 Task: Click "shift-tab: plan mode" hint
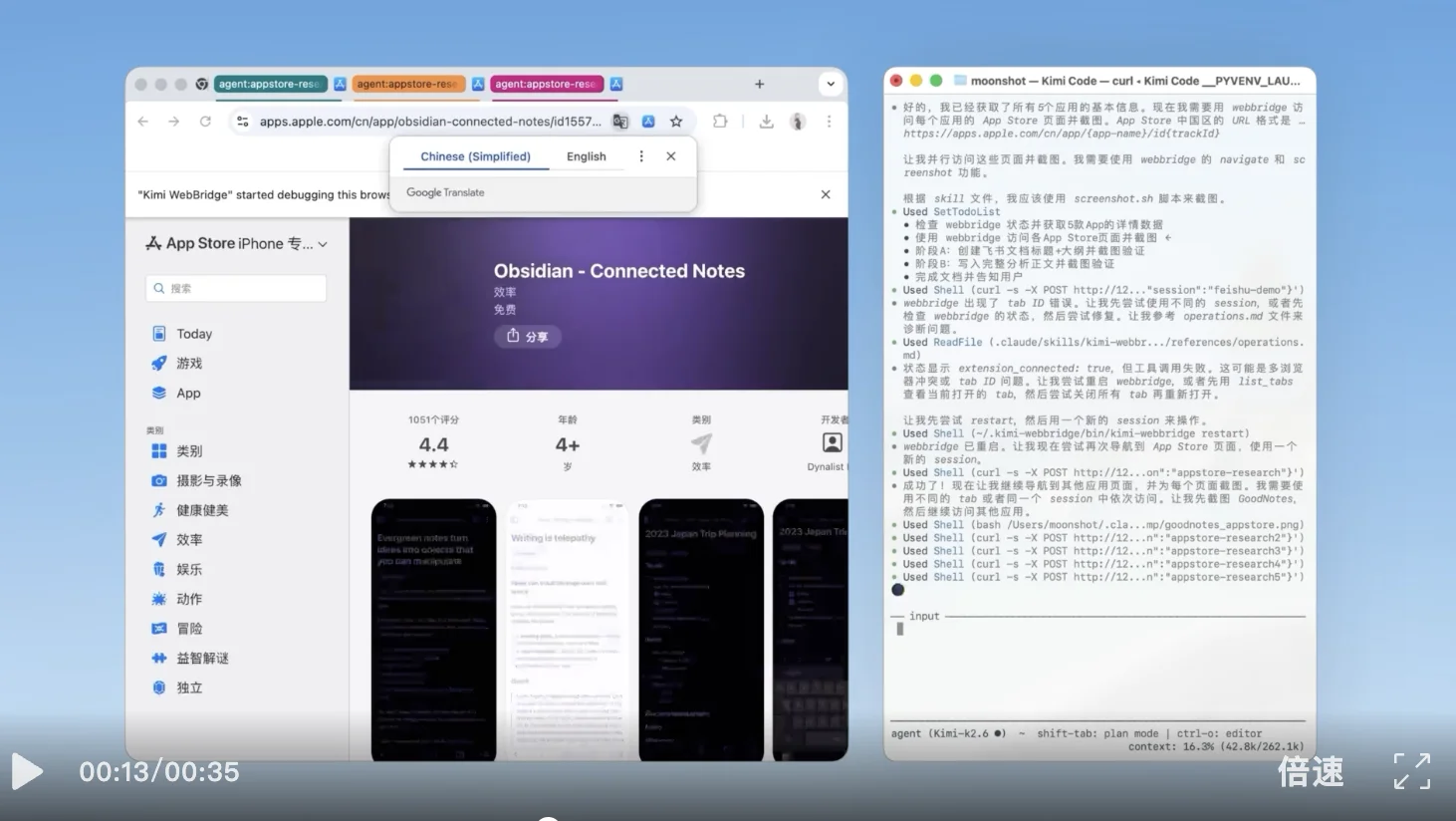1097,733
